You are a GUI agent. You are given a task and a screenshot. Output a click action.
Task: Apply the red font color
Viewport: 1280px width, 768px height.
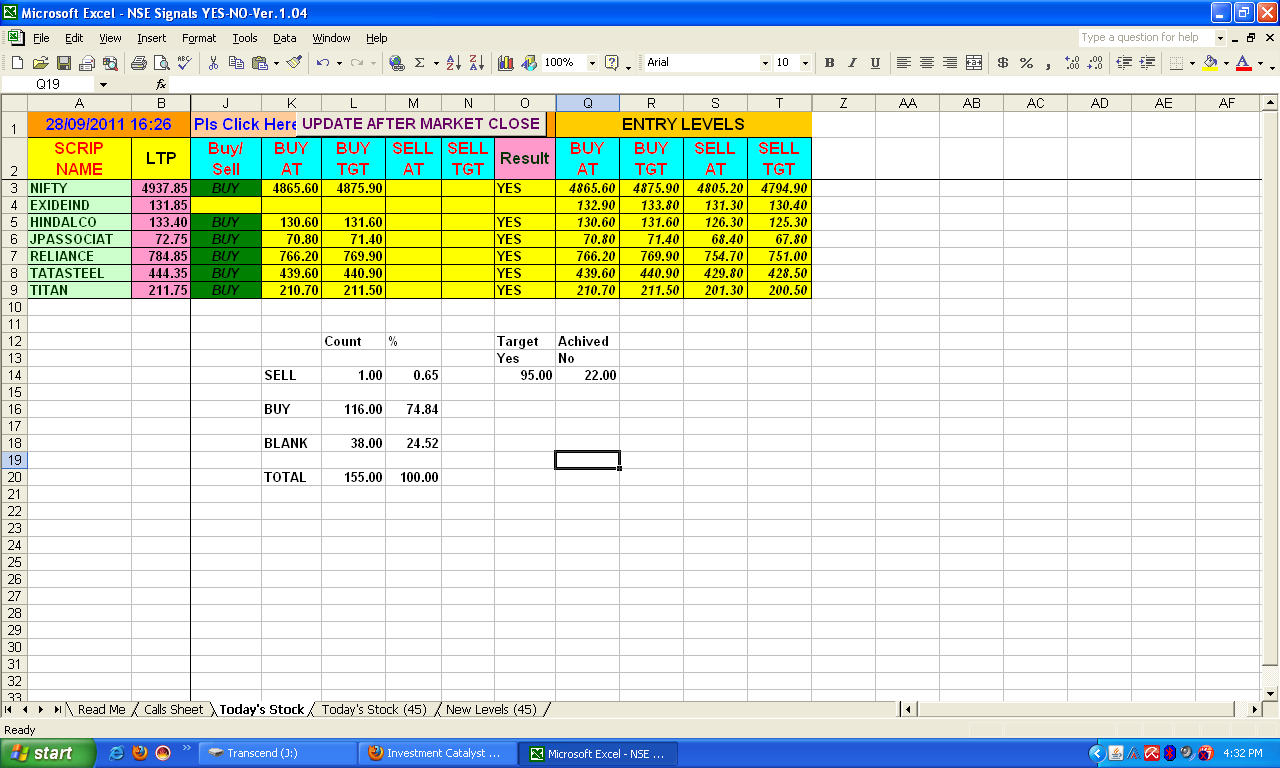[1243, 63]
